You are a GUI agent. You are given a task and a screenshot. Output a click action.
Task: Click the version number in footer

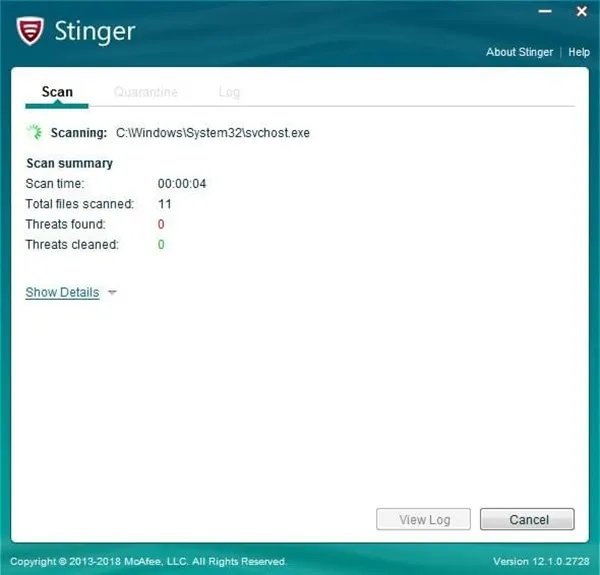pos(540,561)
